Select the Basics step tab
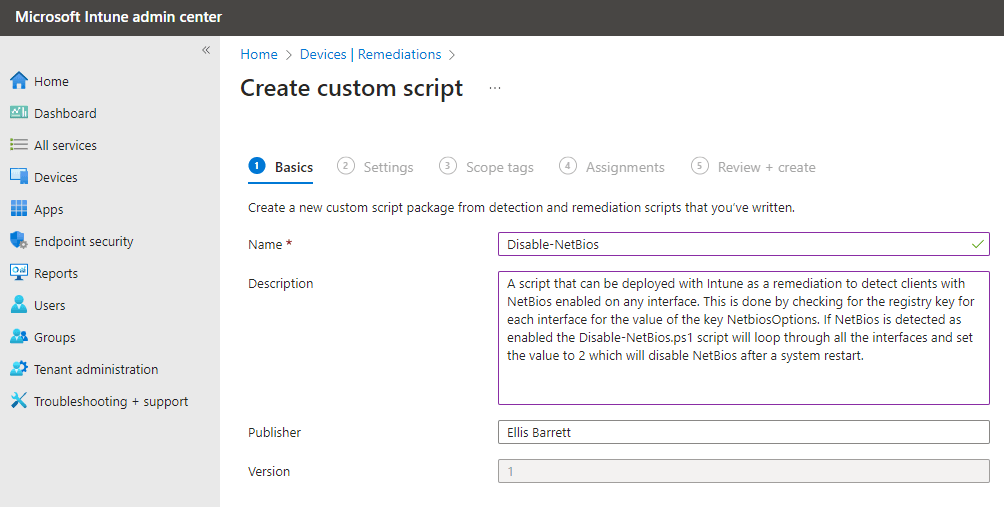This screenshot has width=1004, height=507. 280,167
